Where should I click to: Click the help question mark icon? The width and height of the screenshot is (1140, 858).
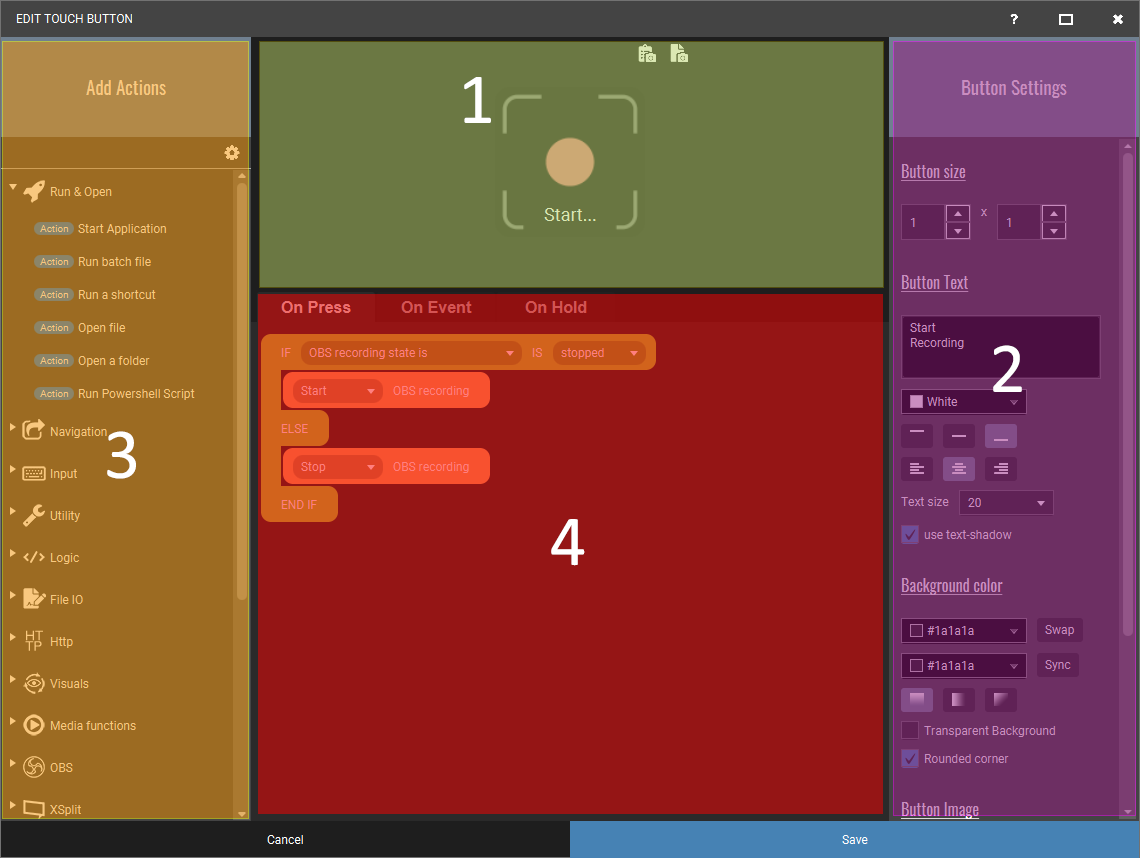[x=1014, y=19]
